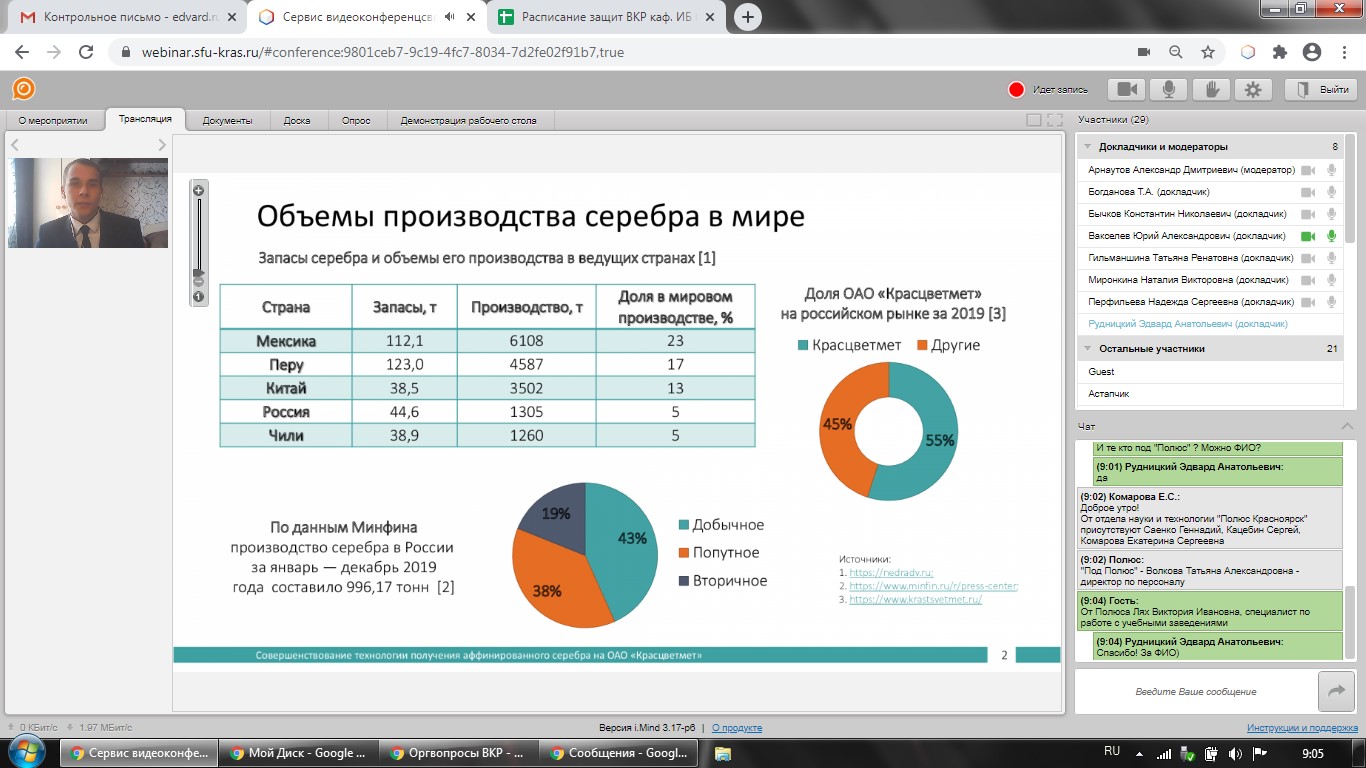Click the normal-size square view icon

tap(1034, 120)
